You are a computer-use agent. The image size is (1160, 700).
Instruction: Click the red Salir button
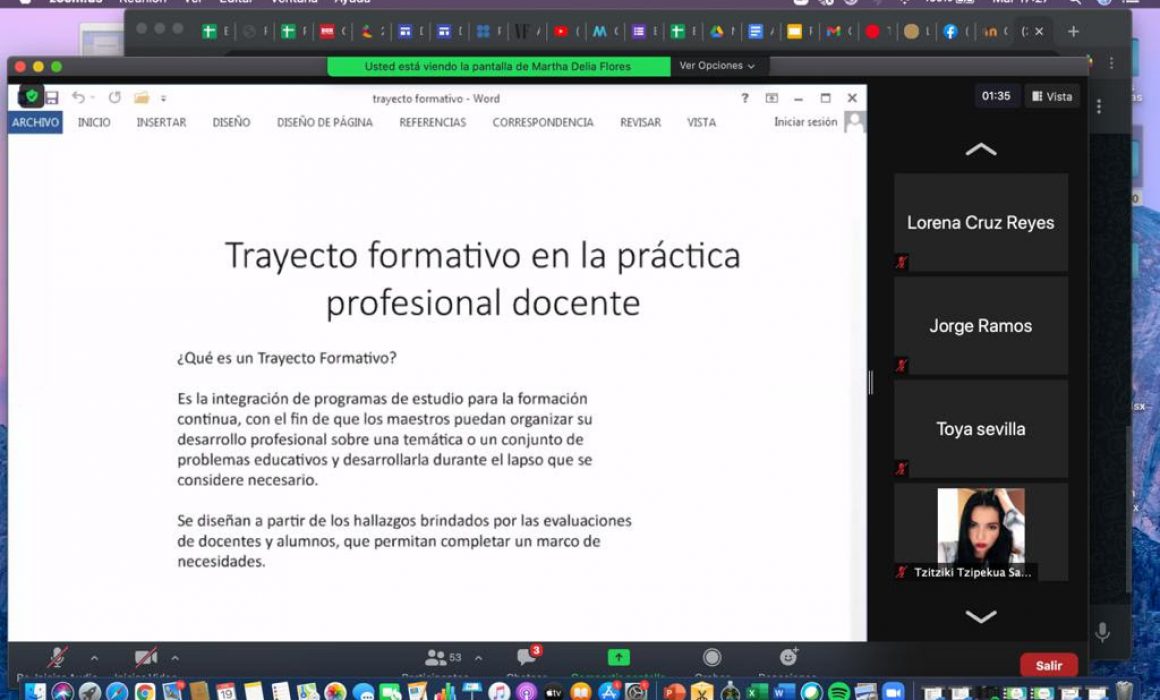point(1048,665)
